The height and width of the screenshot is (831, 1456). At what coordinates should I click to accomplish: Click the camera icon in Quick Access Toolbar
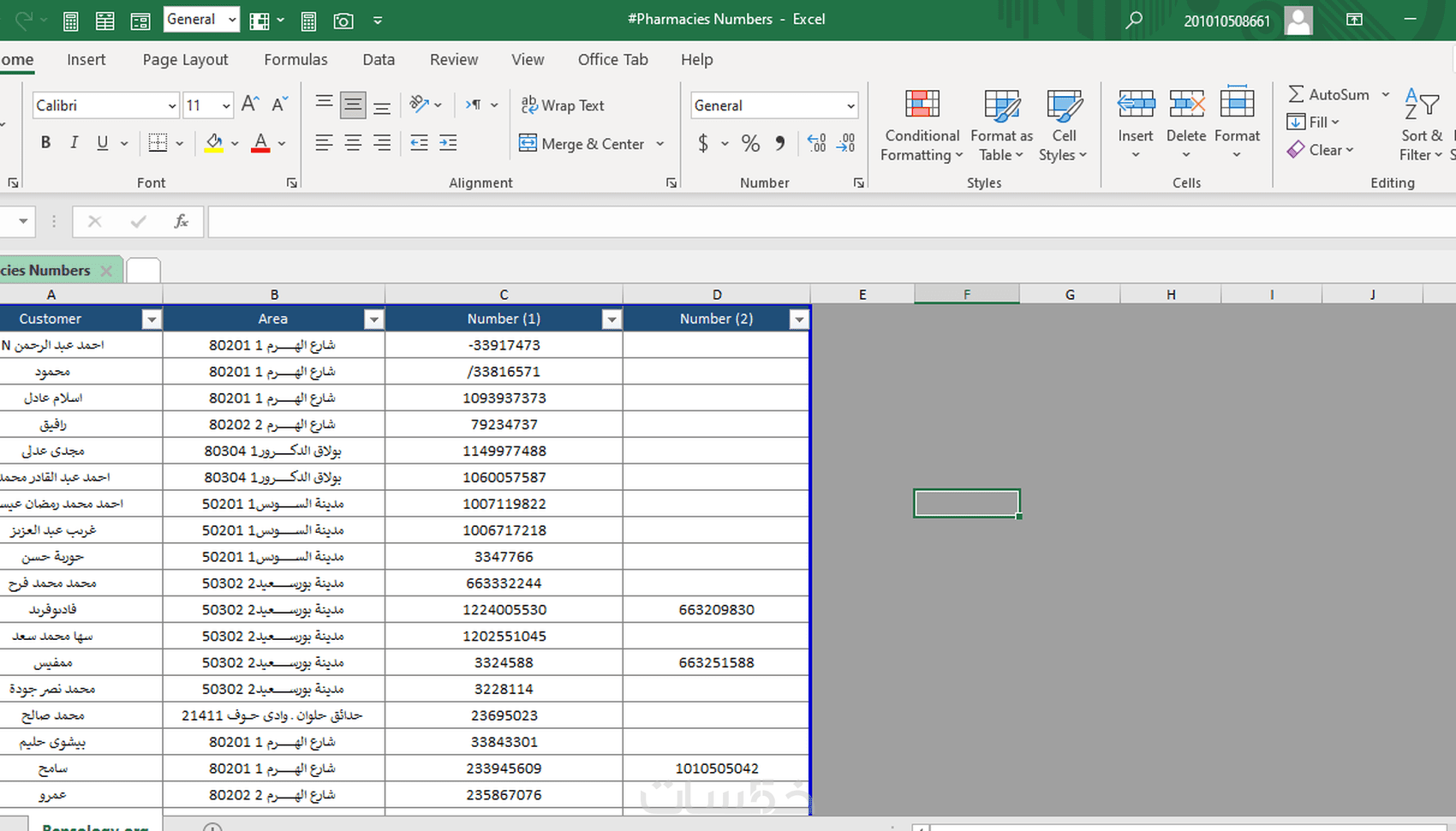pyautogui.click(x=343, y=21)
